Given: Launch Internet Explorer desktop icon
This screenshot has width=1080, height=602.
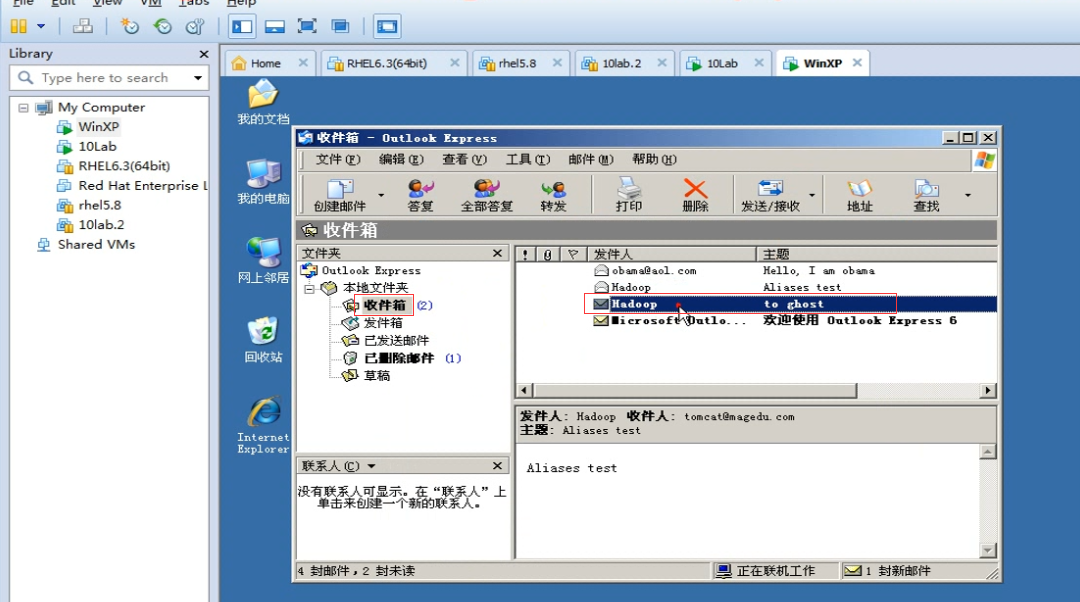Looking at the screenshot, I should (x=263, y=424).
